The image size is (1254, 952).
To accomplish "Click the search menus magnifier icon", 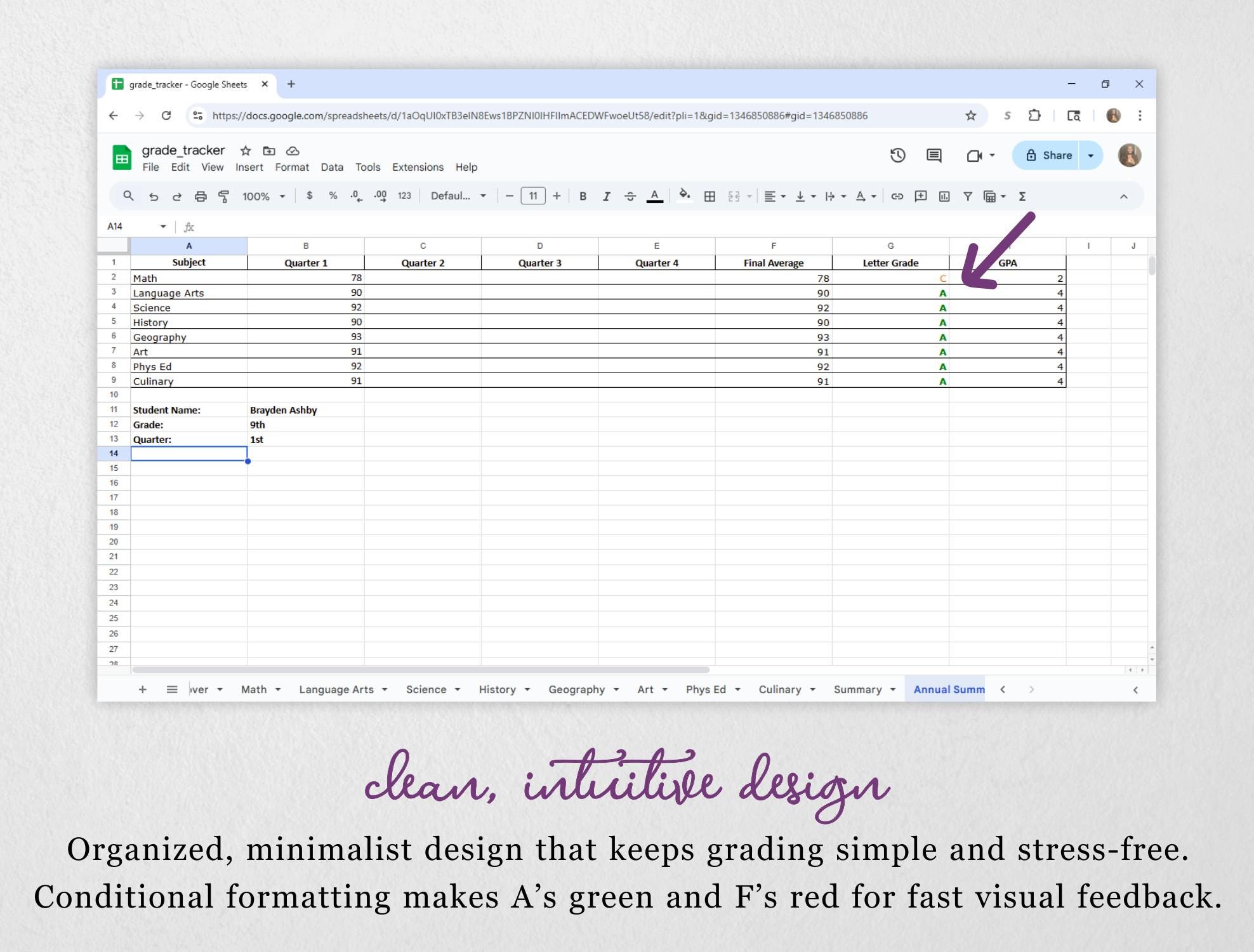I will (x=128, y=196).
